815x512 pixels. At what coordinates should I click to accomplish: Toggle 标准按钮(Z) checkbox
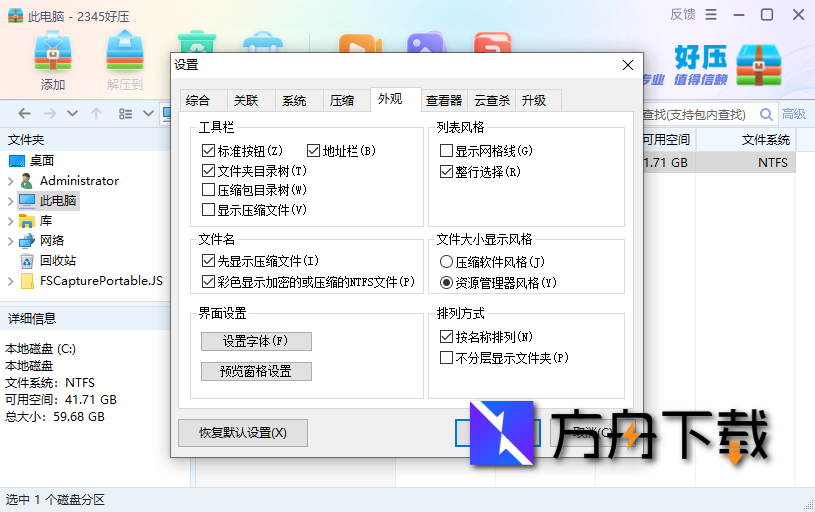tap(208, 151)
